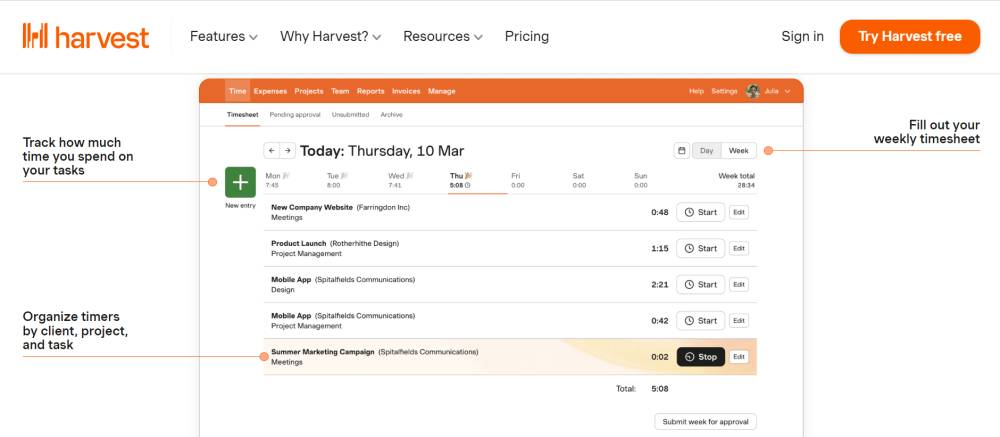Click the Try Harvest free button

(x=909, y=36)
